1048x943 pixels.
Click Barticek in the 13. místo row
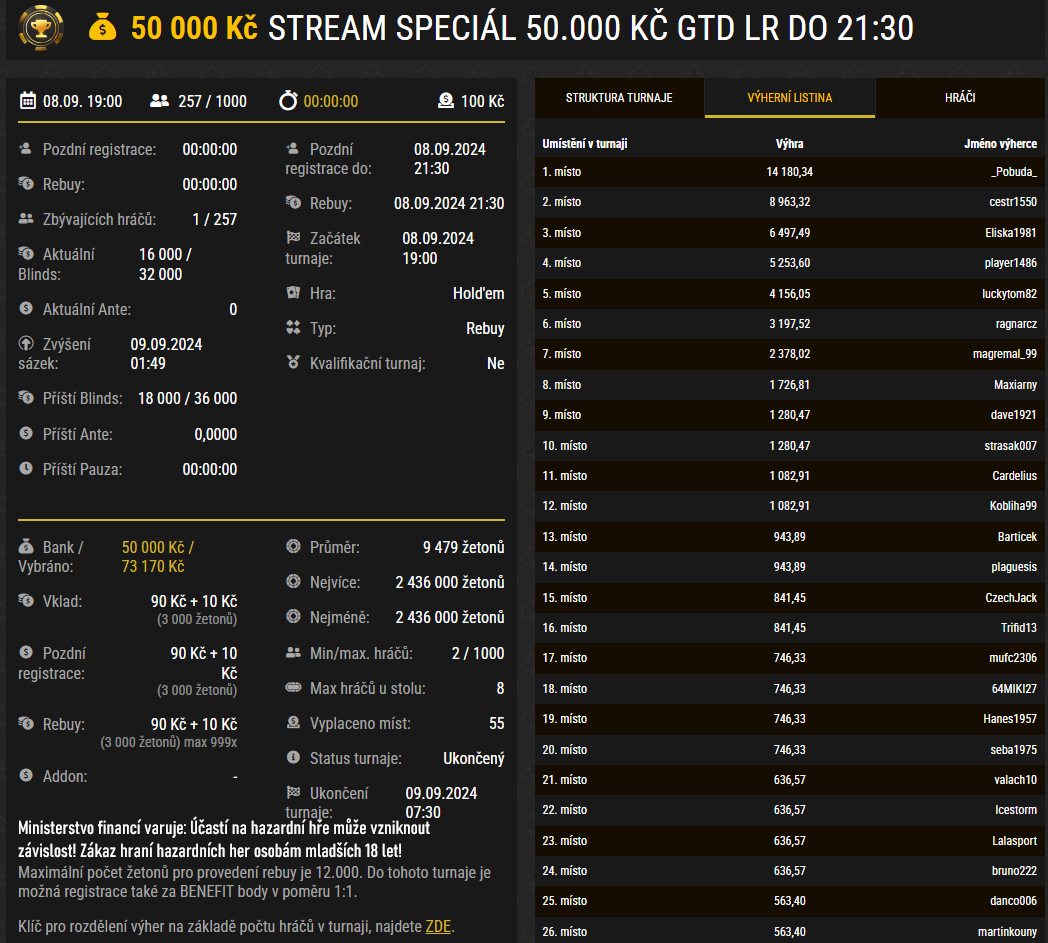[x=1017, y=536]
